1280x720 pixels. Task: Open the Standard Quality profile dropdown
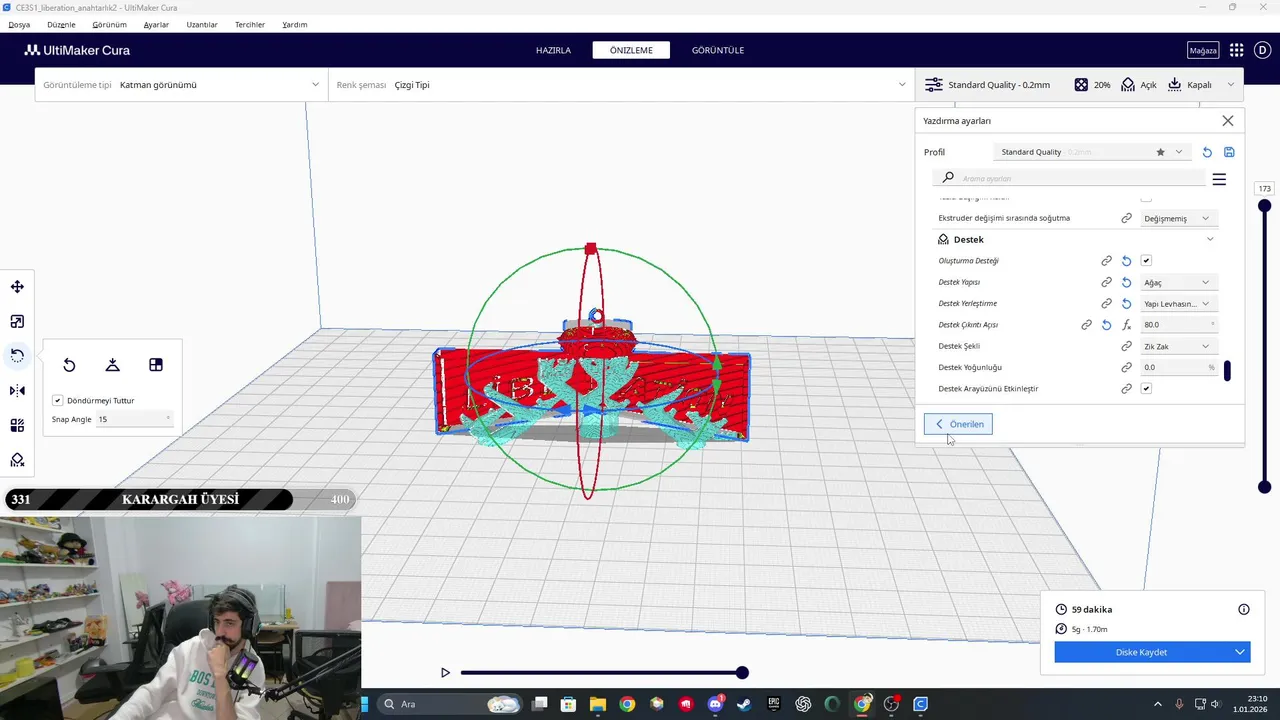[x=1094, y=152]
